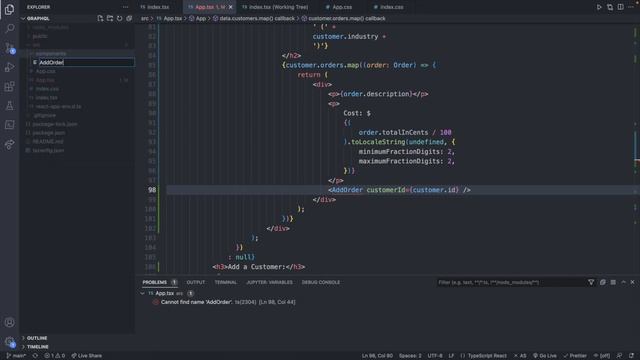Open changes compare icon in editor toolbar
Screen dimensions: 640x360
[610, 7]
